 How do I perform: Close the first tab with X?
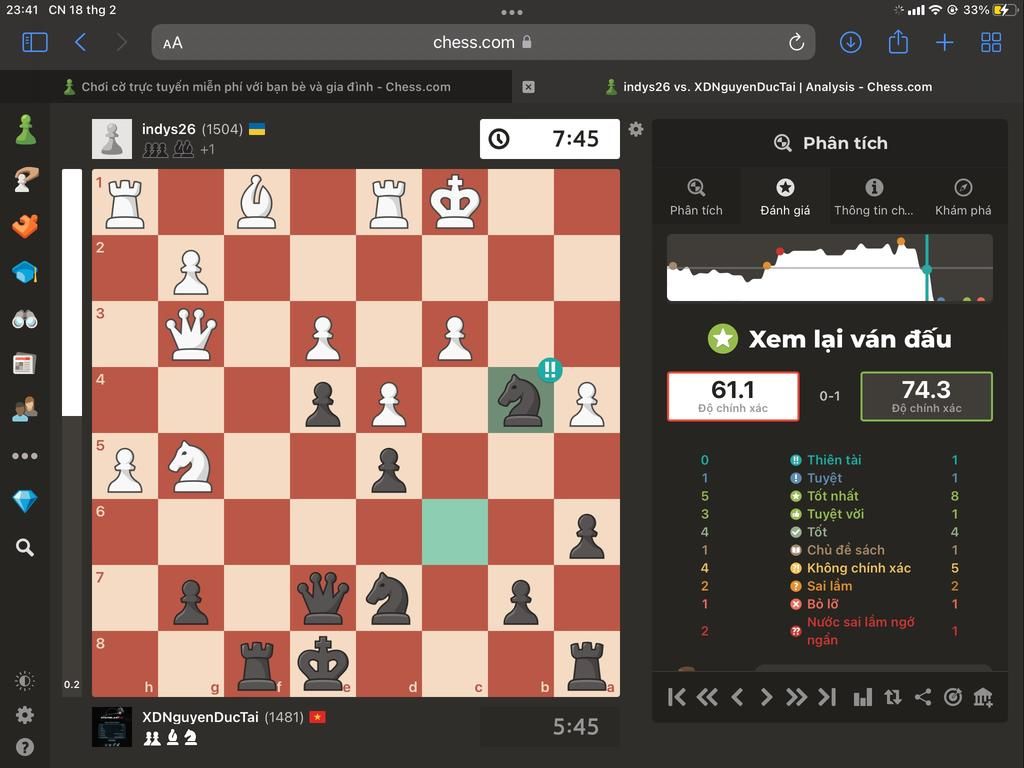[x=528, y=87]
